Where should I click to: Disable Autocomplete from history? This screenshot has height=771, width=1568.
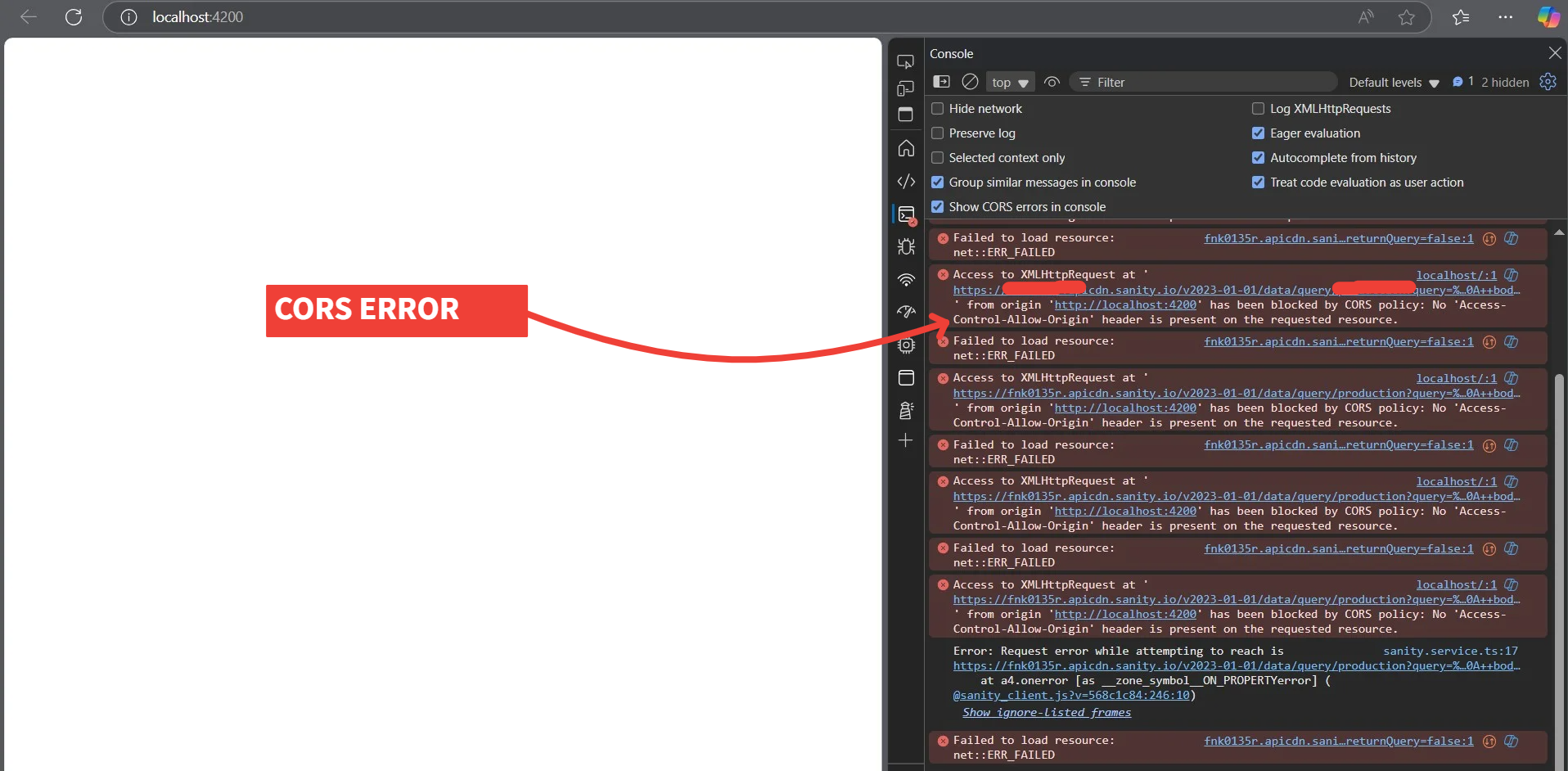click(1259, 157)
